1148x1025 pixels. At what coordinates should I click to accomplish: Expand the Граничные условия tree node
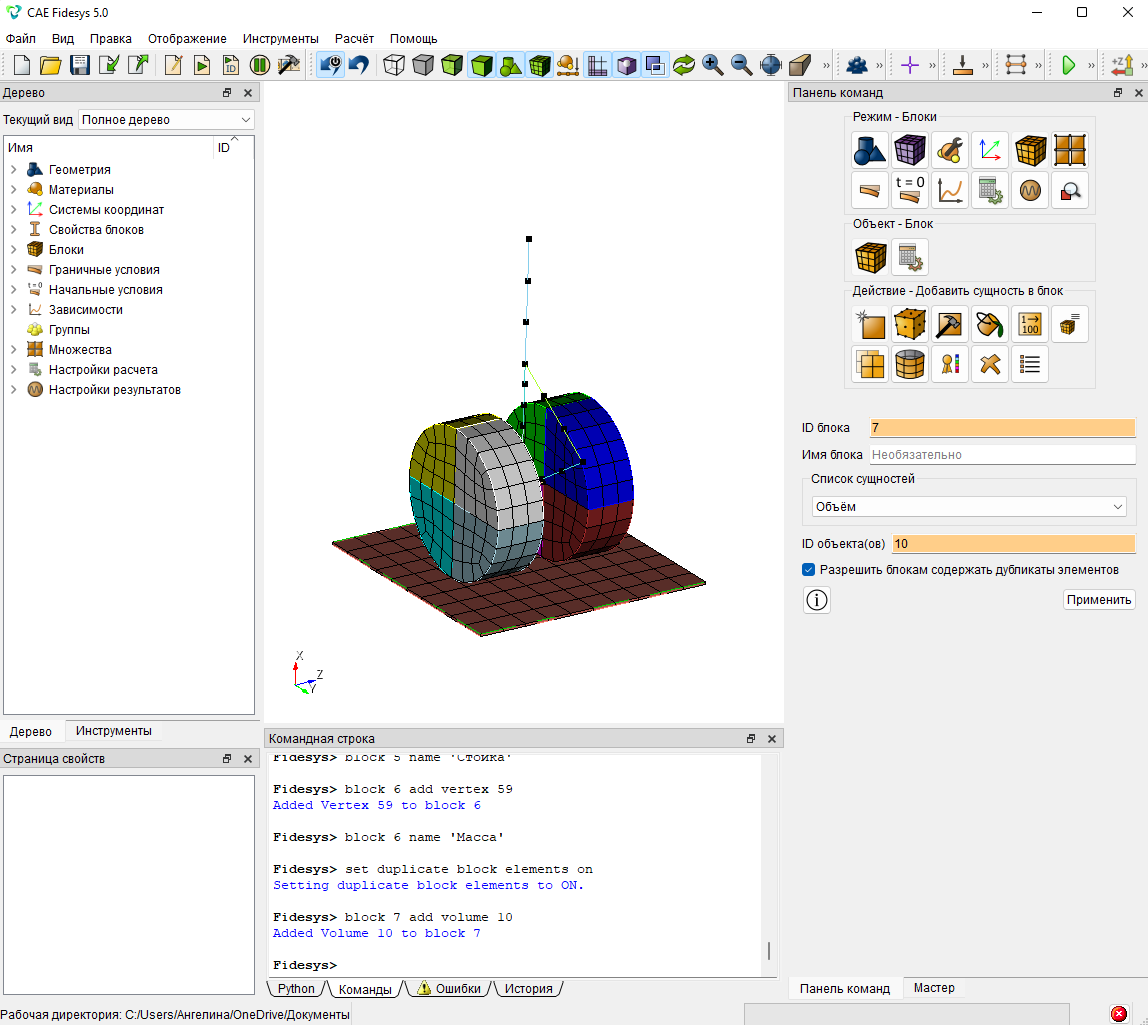(x=13, y=269)
